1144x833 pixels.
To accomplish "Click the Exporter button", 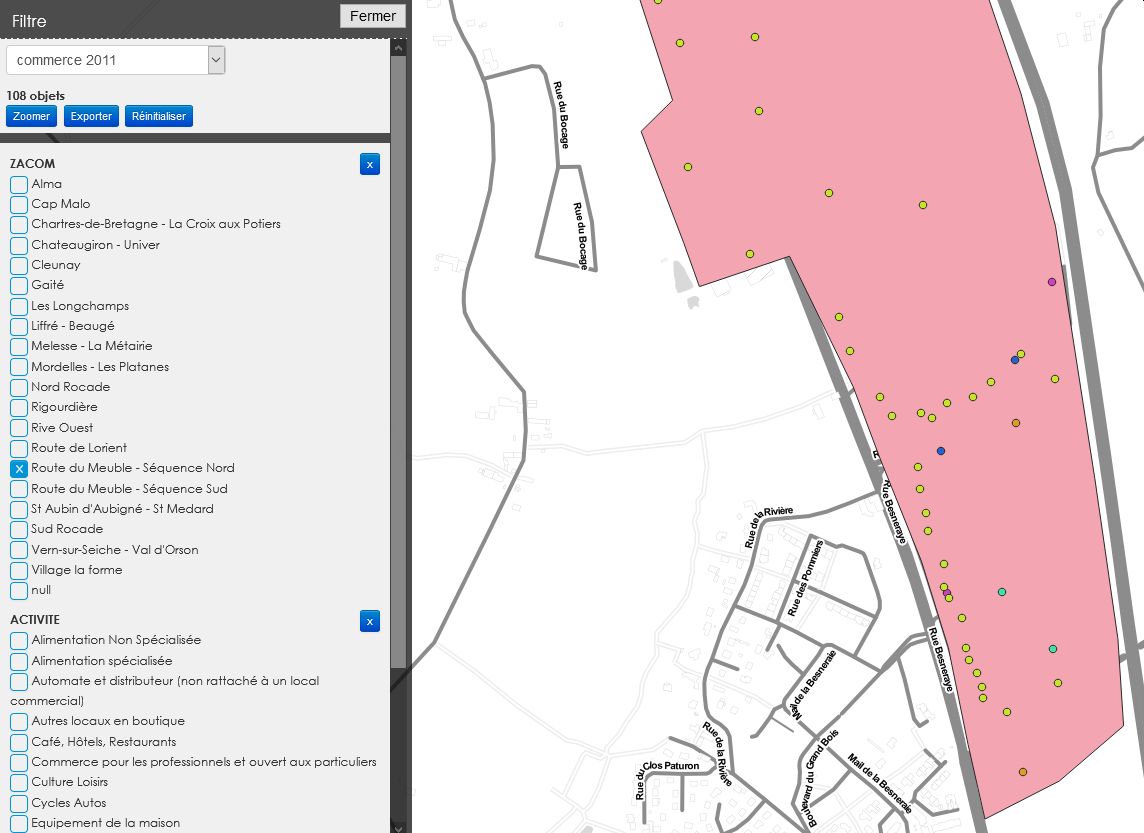I will (91, 116).
